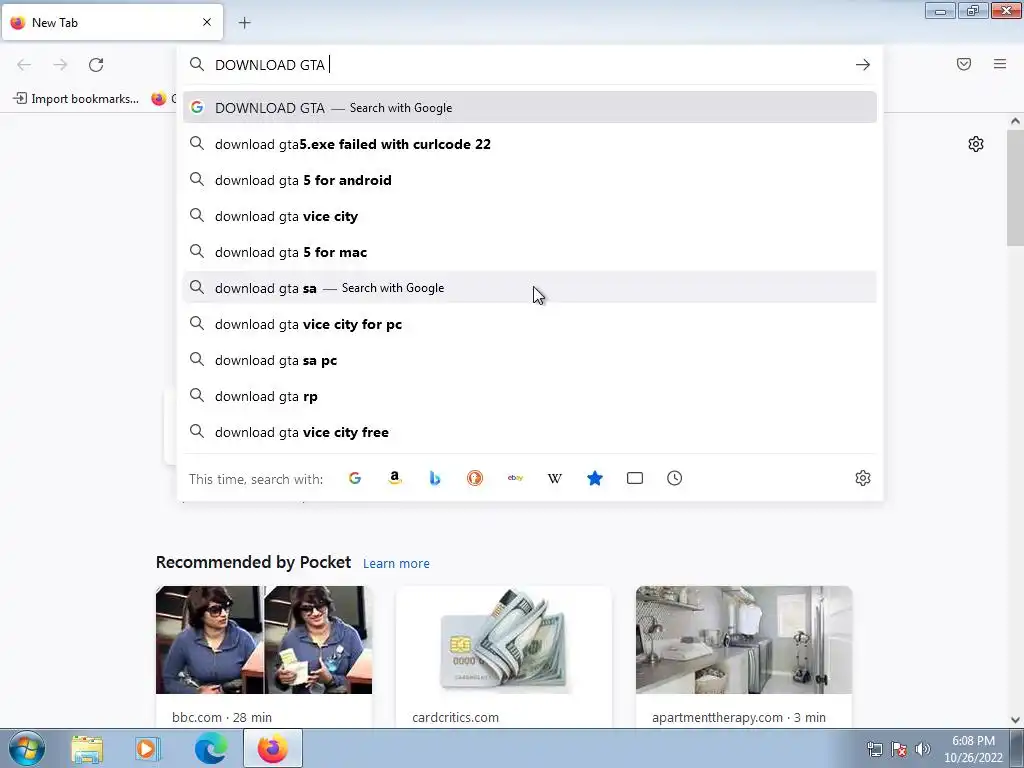
Task: Search with Bing one-off icon
Action: (x=435, y=478)
